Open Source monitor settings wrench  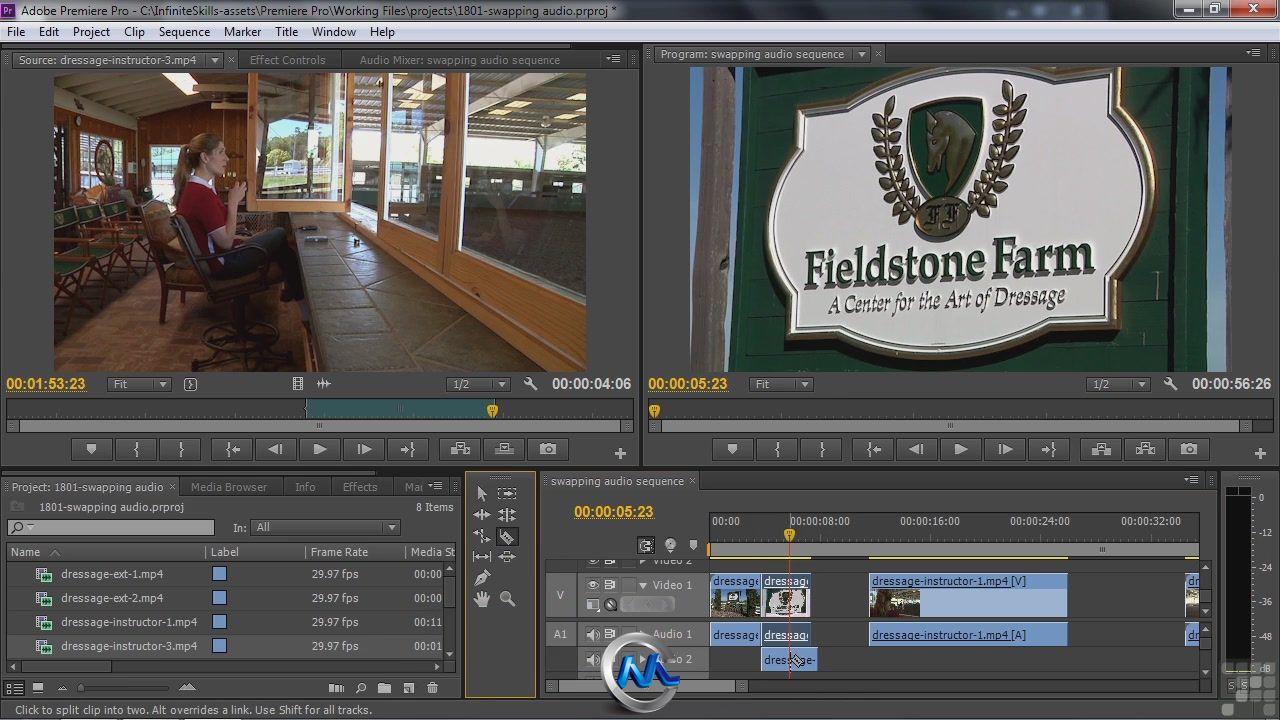(x=530, y=384)
